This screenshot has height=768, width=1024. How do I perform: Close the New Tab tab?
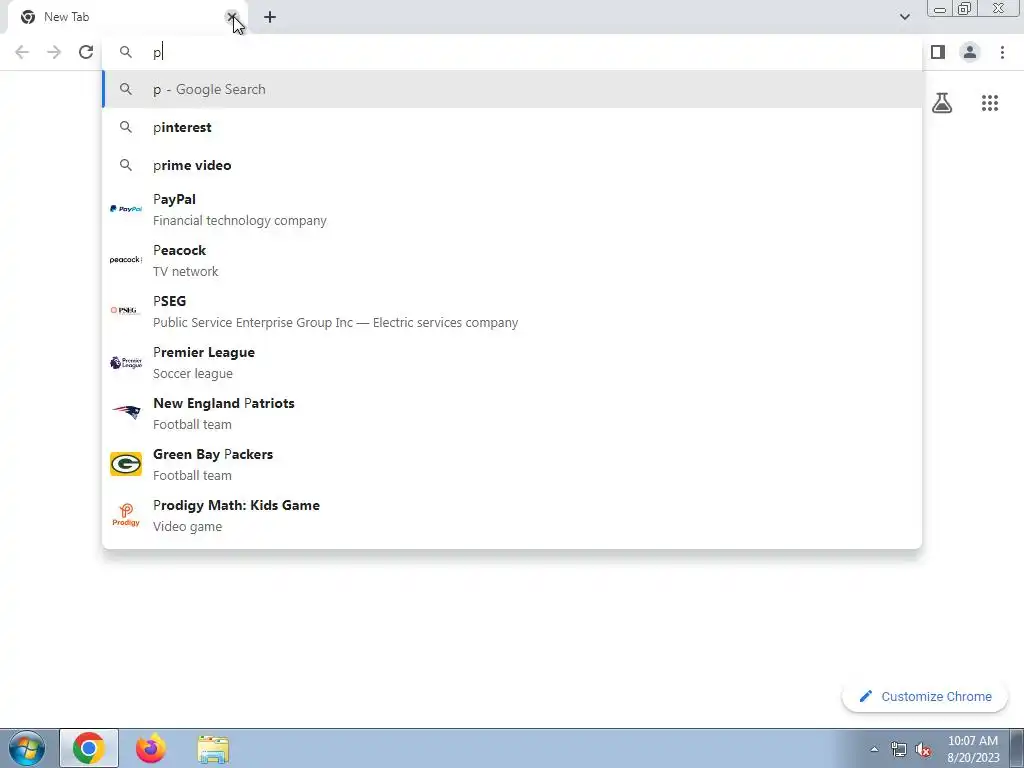pos(231,17)
